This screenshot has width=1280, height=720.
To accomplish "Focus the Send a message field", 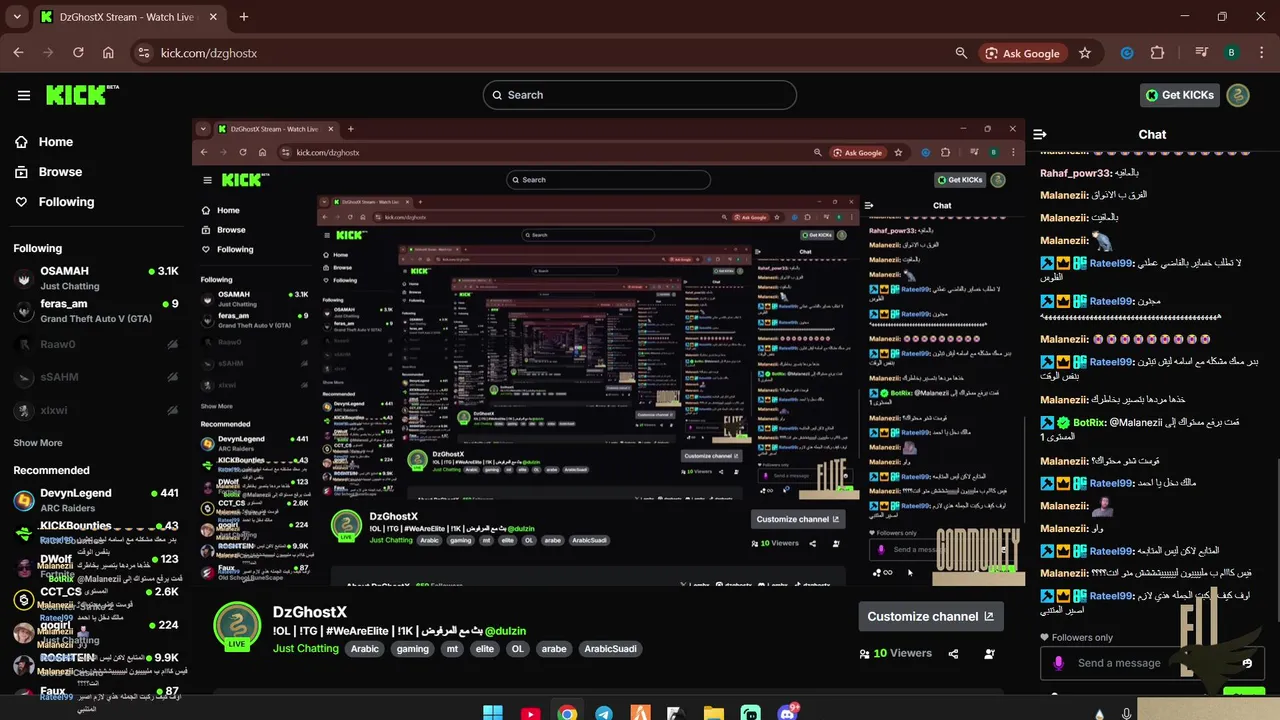I will coord(1150,663).
